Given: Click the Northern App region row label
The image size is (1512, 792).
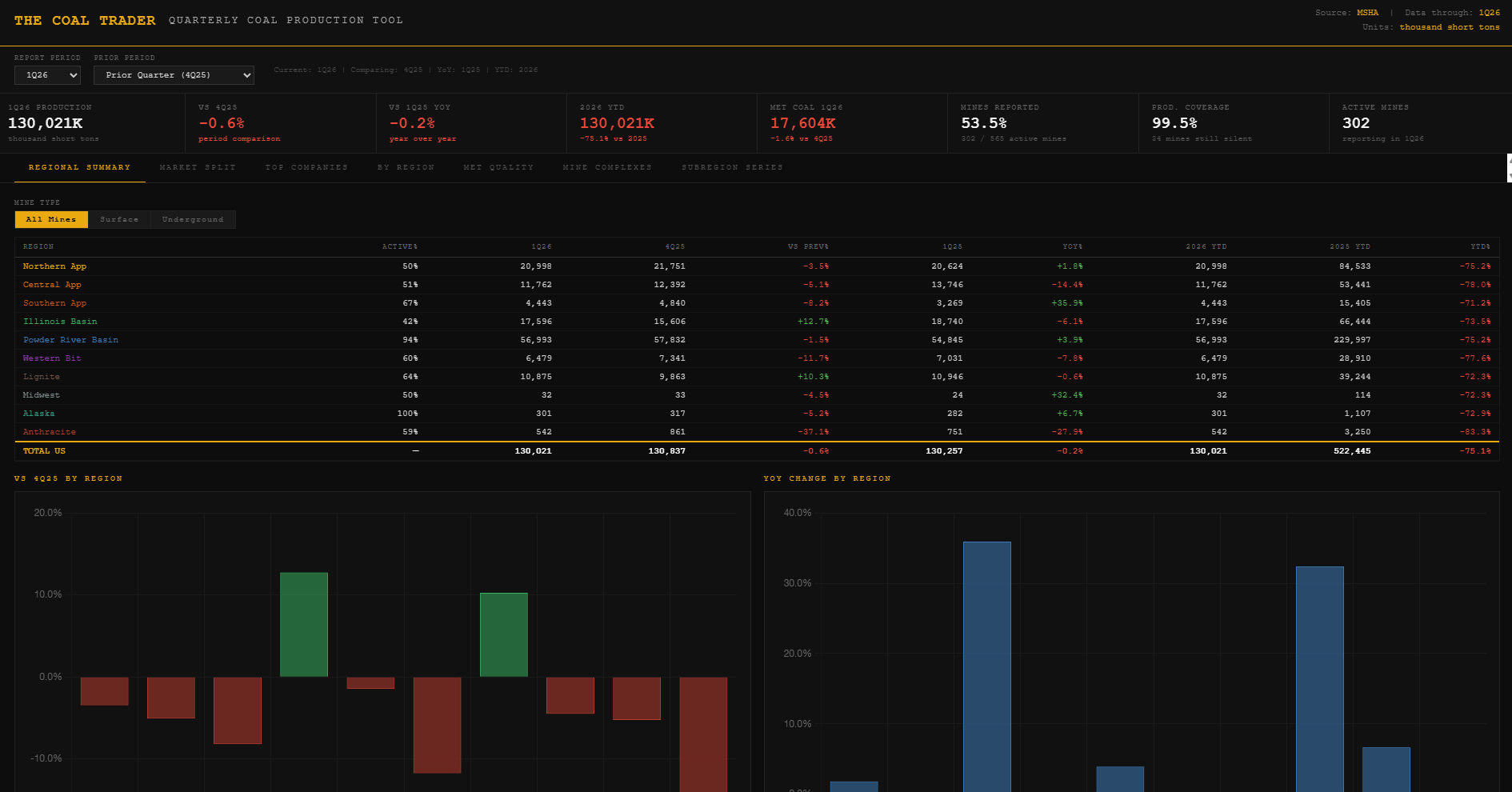Looking at the screenshot, I should tap(54, 266).
